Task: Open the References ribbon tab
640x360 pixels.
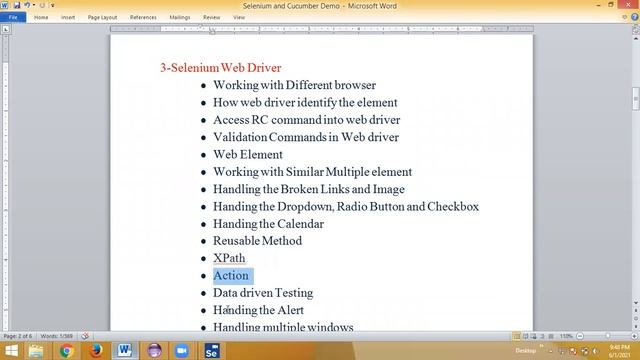Action: [143, 18]
